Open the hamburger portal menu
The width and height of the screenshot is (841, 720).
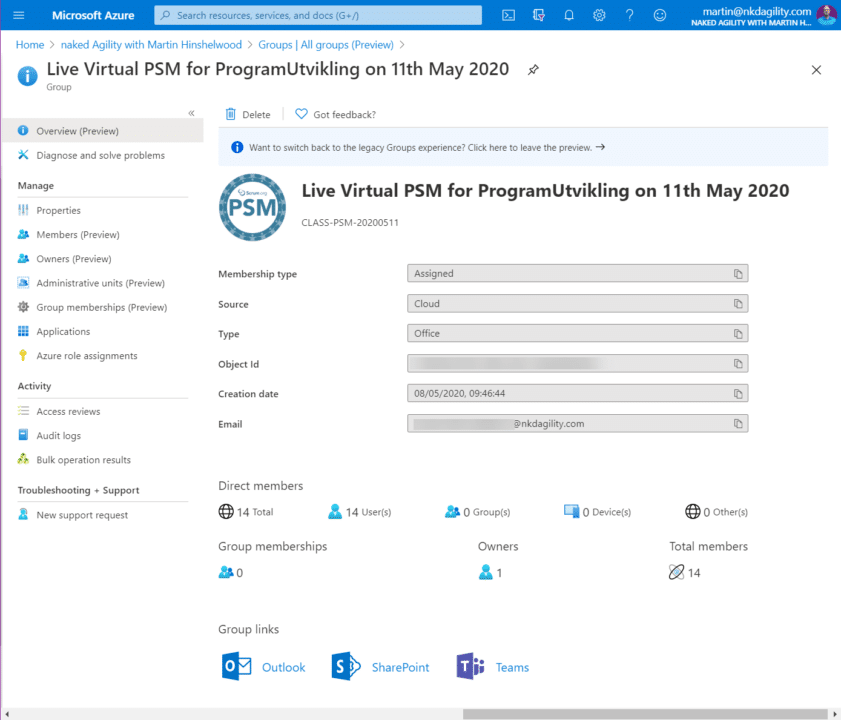[19, 15]
